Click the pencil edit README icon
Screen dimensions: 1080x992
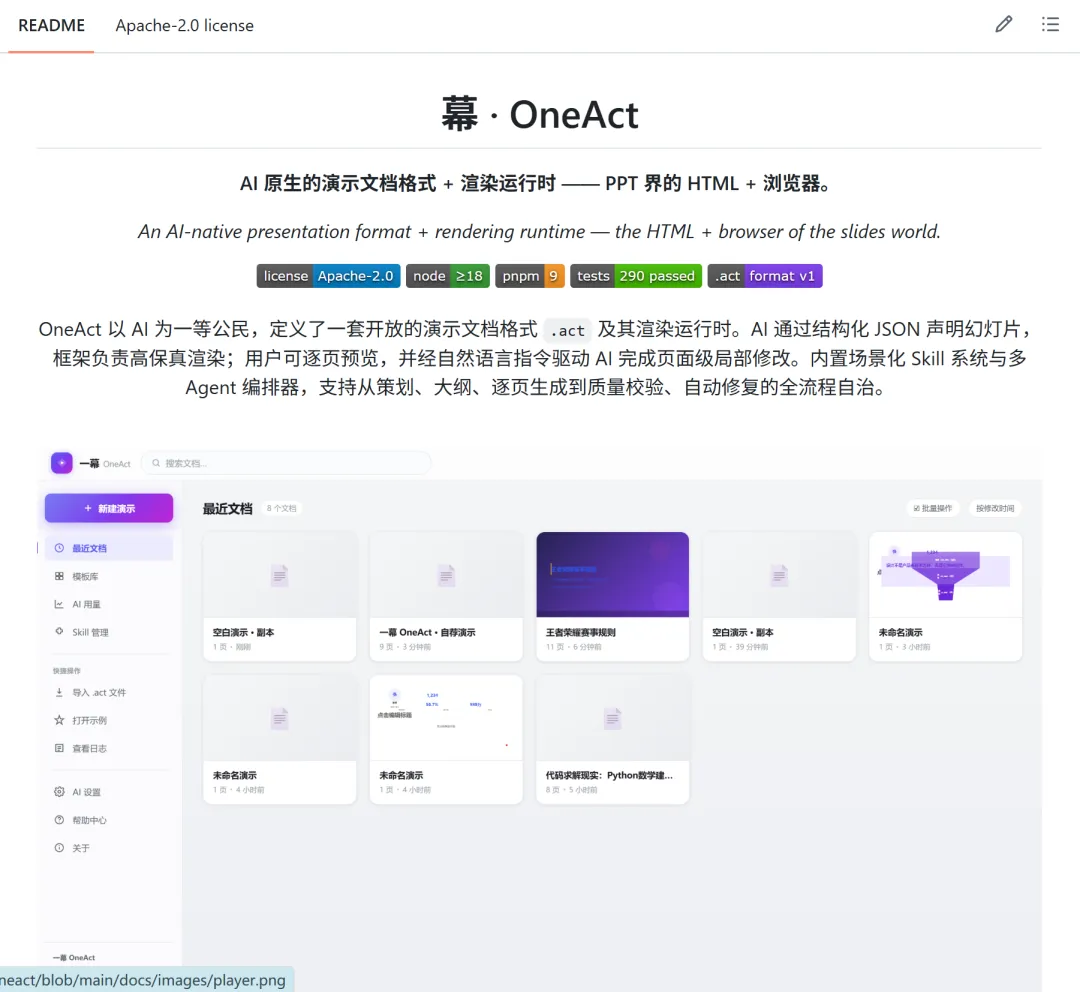pyautogui.click(x=1004, y=25)
